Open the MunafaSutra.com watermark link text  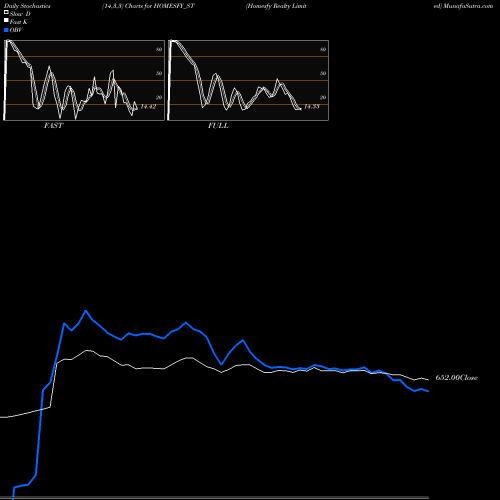click(468, 6)
